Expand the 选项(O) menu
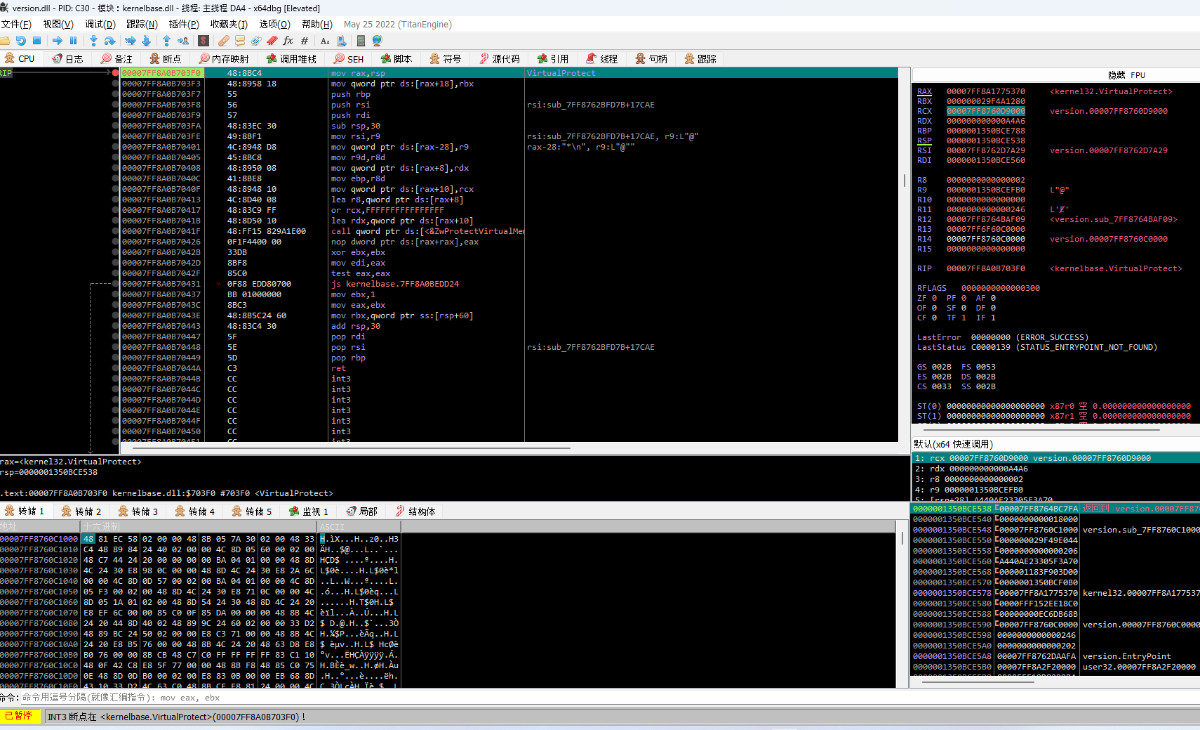This screenshot has width=1200, height=730. click(275, 24)
